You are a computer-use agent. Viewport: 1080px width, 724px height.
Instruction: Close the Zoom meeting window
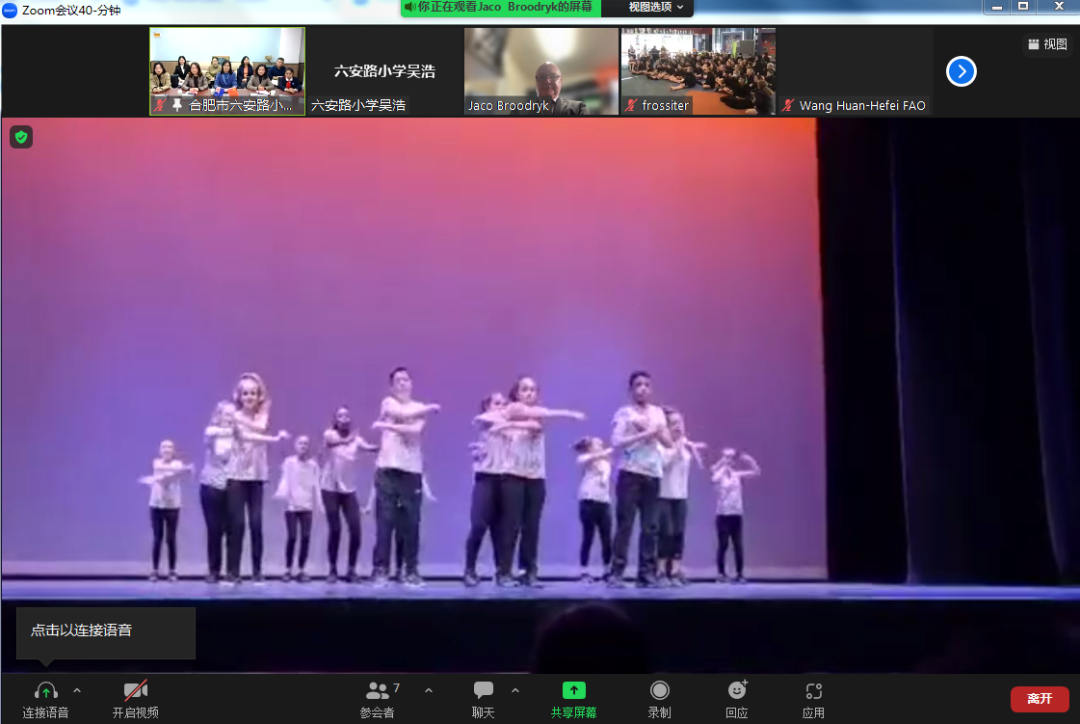click(1059, 7)
